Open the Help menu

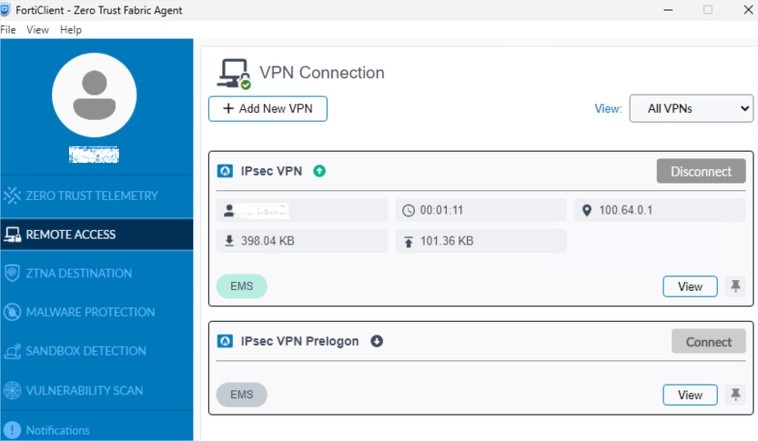click(x=71, y=30)
